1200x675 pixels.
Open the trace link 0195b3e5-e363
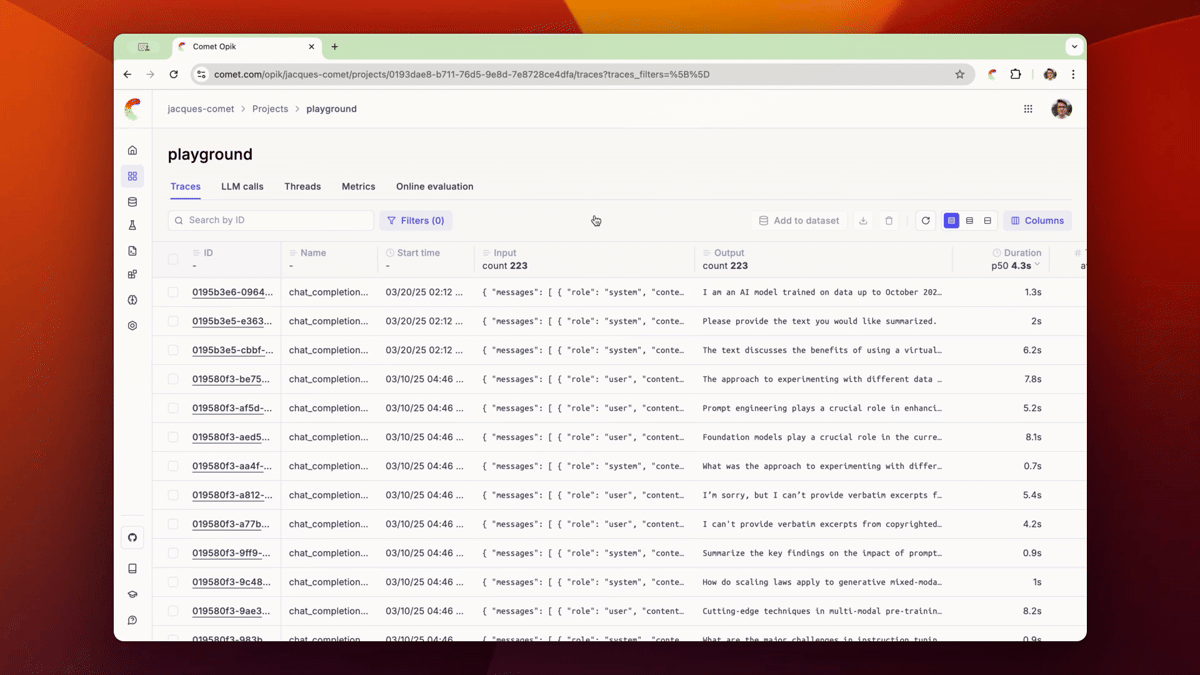231,321
